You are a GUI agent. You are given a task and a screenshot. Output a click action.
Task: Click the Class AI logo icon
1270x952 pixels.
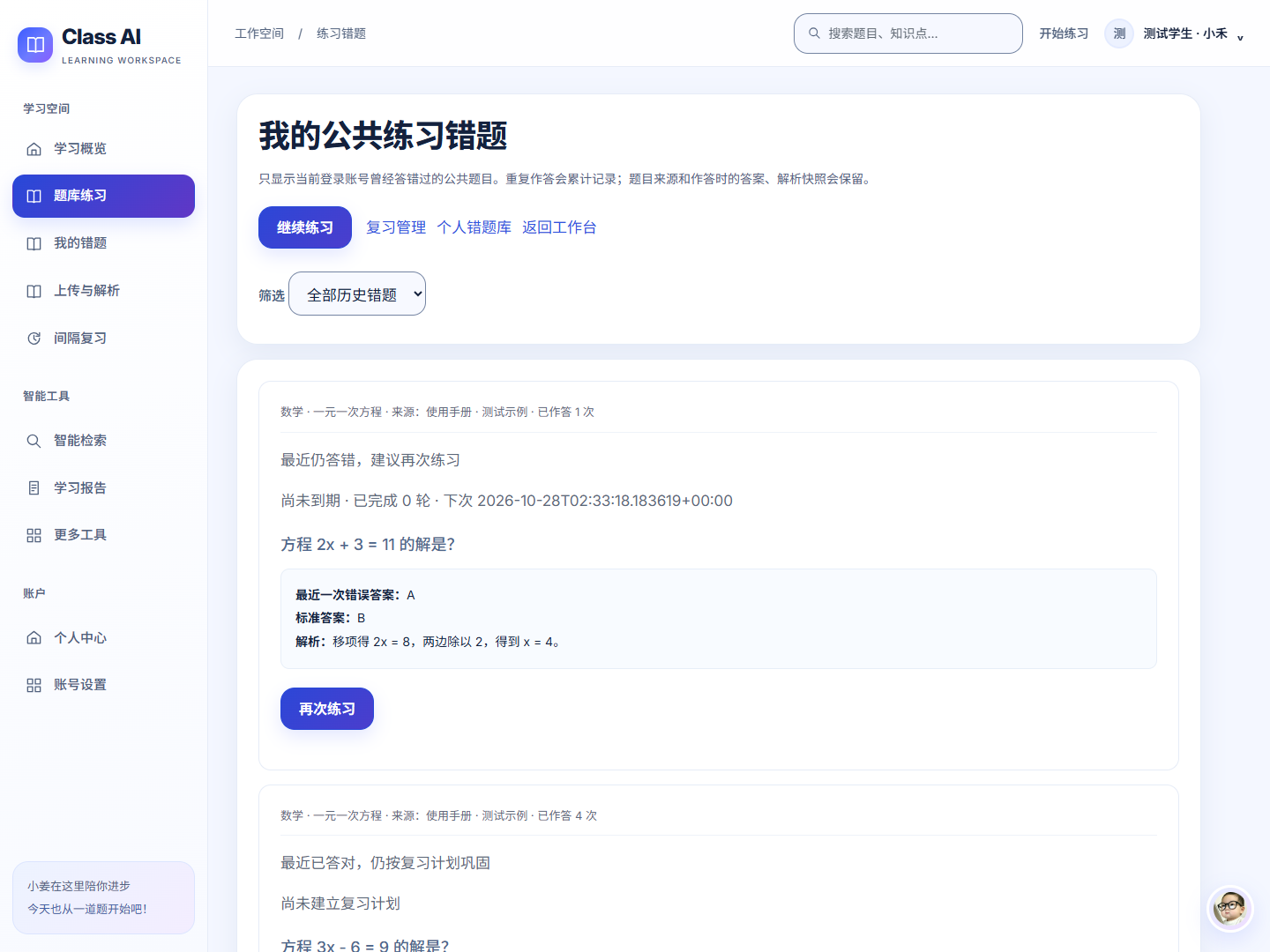(35, 45)
